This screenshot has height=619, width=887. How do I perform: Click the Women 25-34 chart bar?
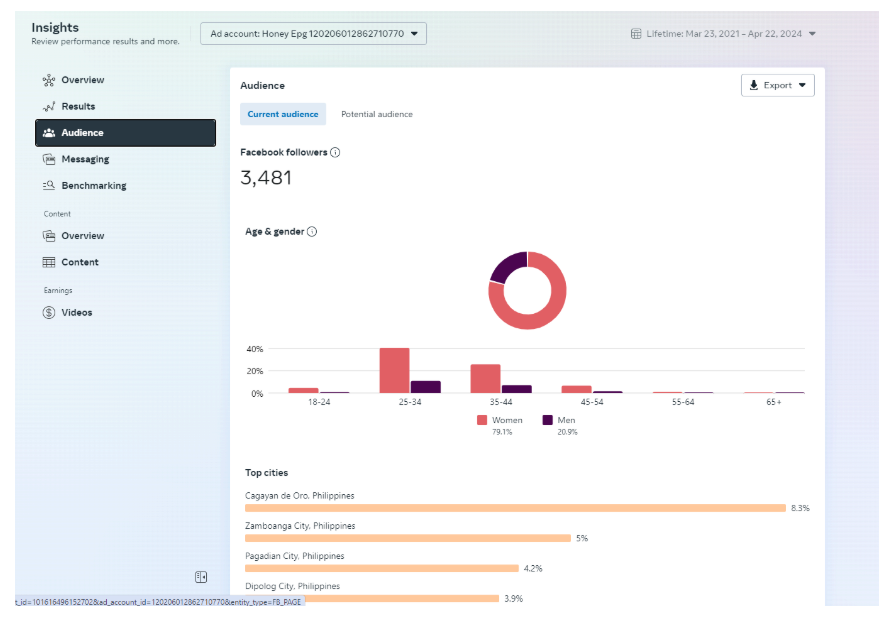coord(394,370)
